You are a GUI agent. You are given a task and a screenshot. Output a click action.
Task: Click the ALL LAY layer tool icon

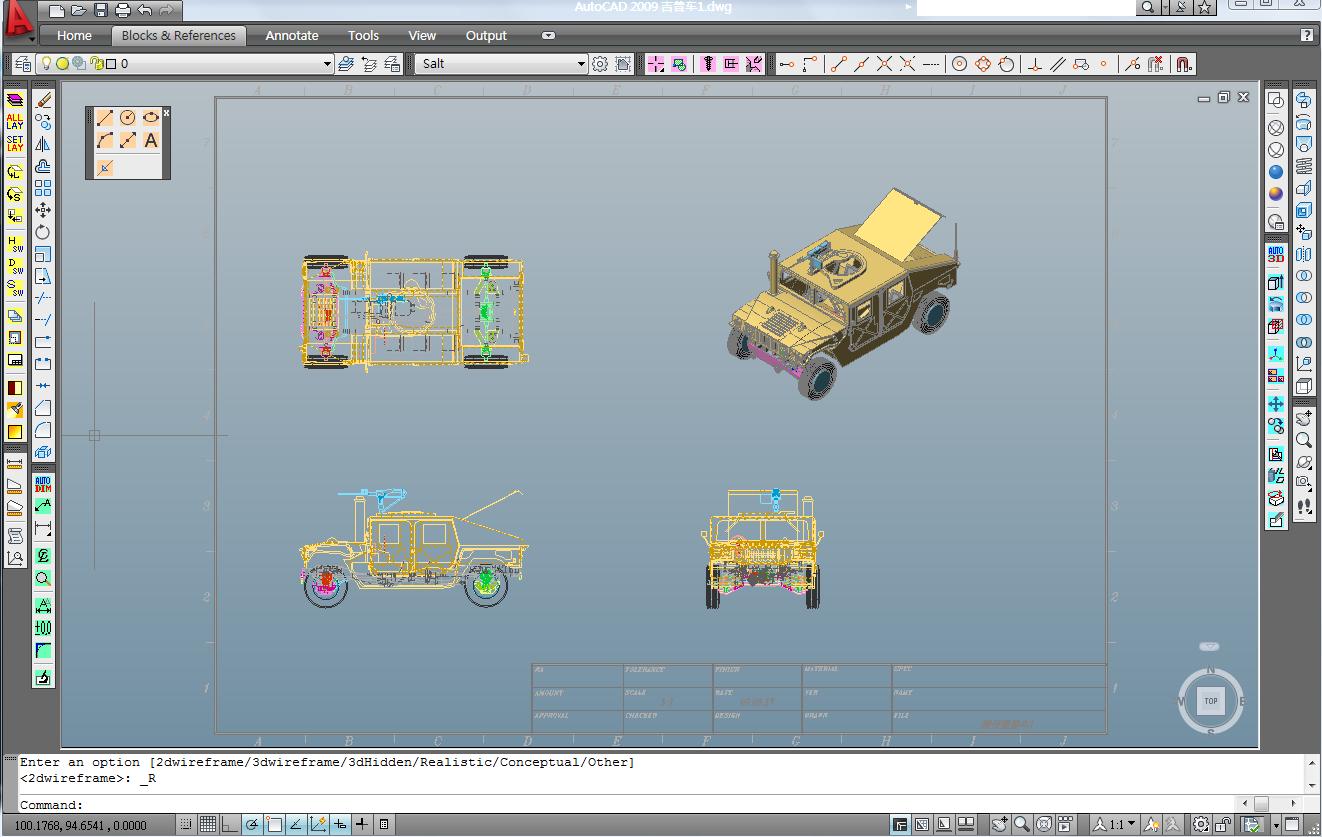coord(15,122)
